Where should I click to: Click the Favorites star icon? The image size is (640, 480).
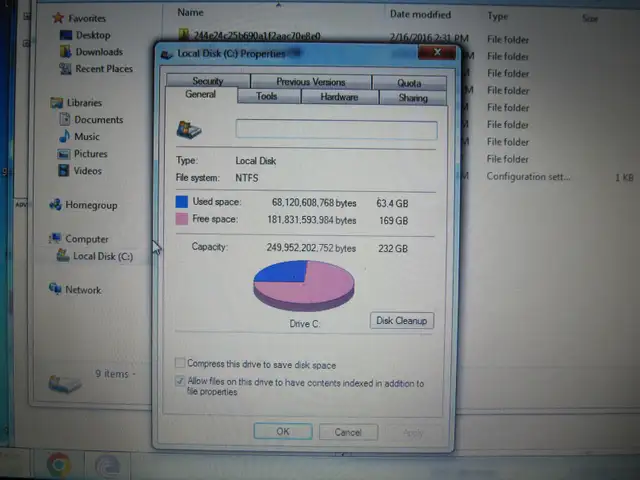pyautogui.click(x=58, y=18)
